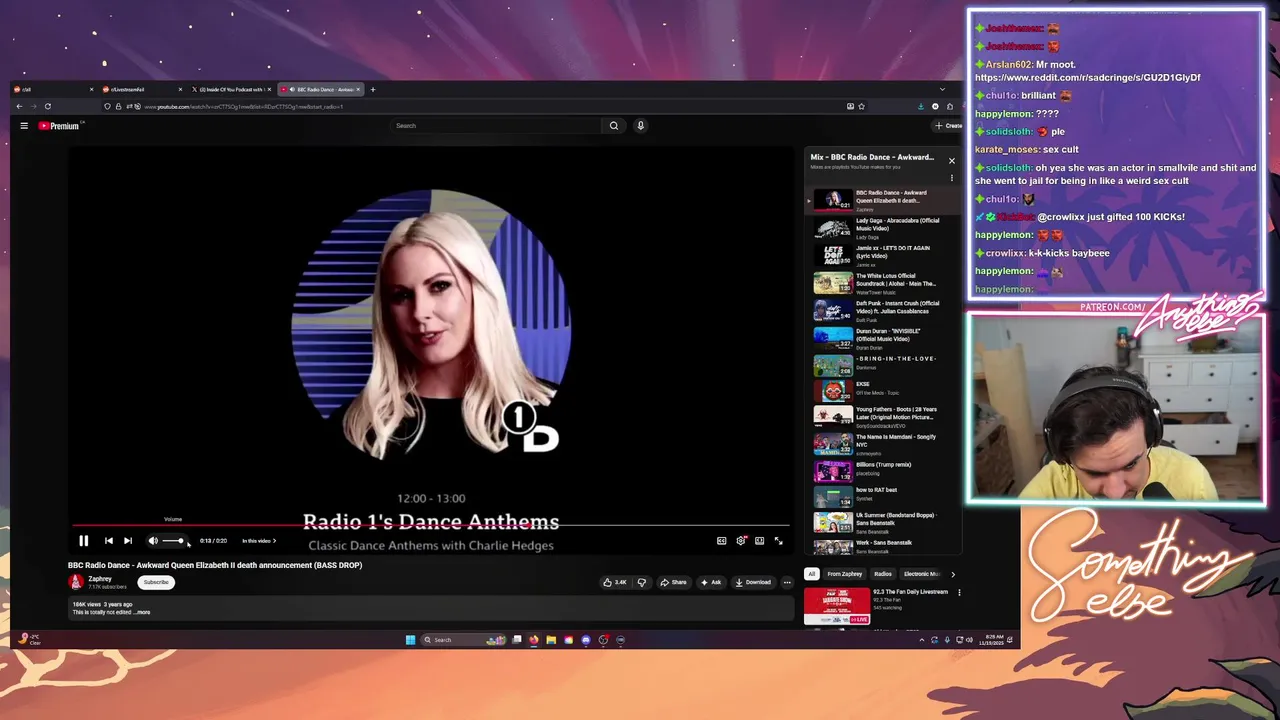This screenshot has width=1280, height=720.
Task: Open the player settings gear
Action: pyautogui.click(x=741, y=541)
